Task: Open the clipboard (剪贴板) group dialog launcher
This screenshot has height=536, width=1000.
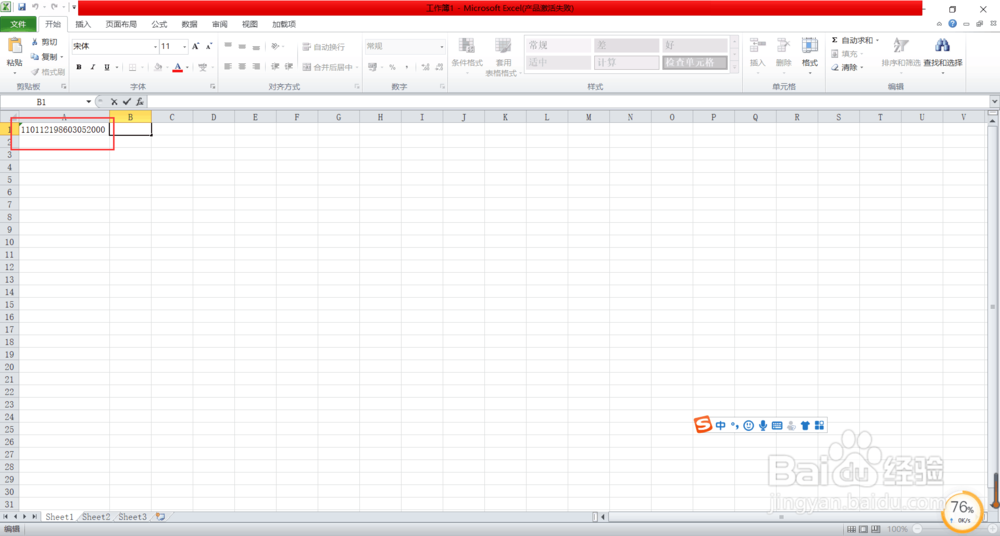Action: pos(63,86)
